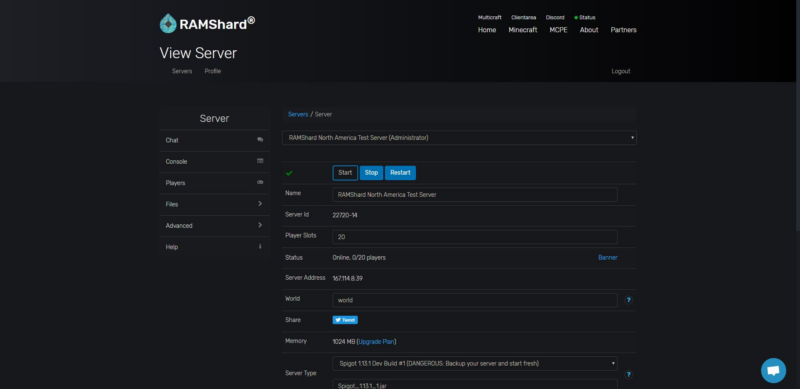Click the server address 167.114.8.39
800x389 pixels.
coord(347,278)
